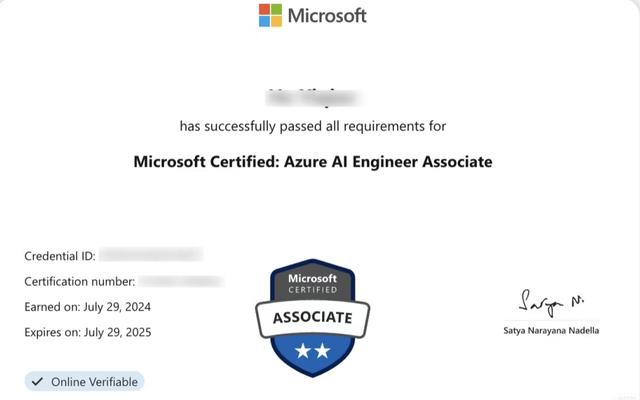Click the 'Microsoft Certified' text on the shield
The image size is (640, 400).
tap(313, 282)
